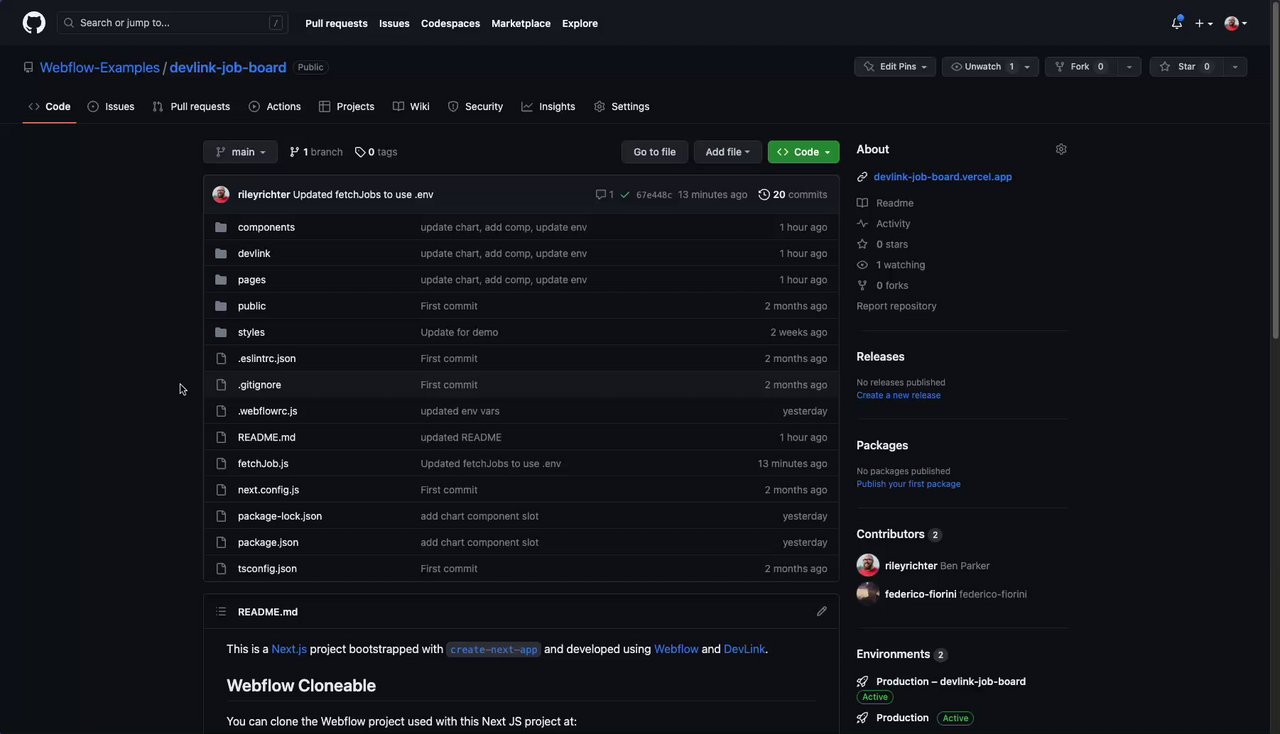
Task: Click the styles folder icon
Action: pos(221,332)
